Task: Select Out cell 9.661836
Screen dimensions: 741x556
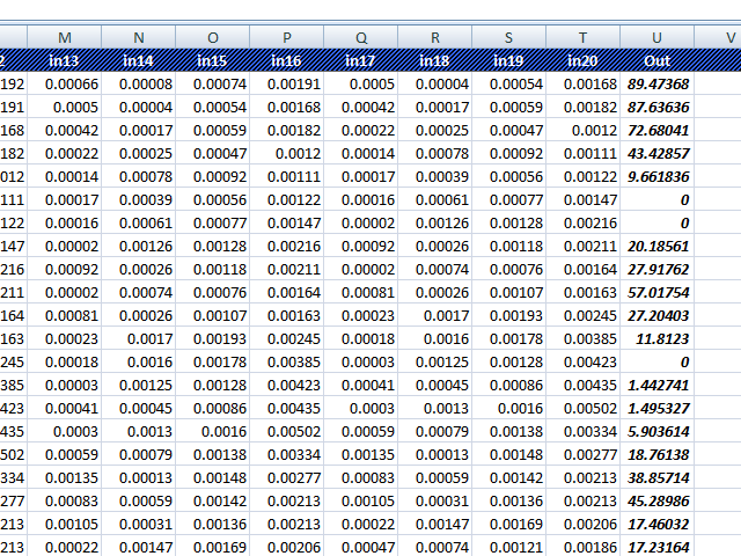Action: [x=657, y=176]
